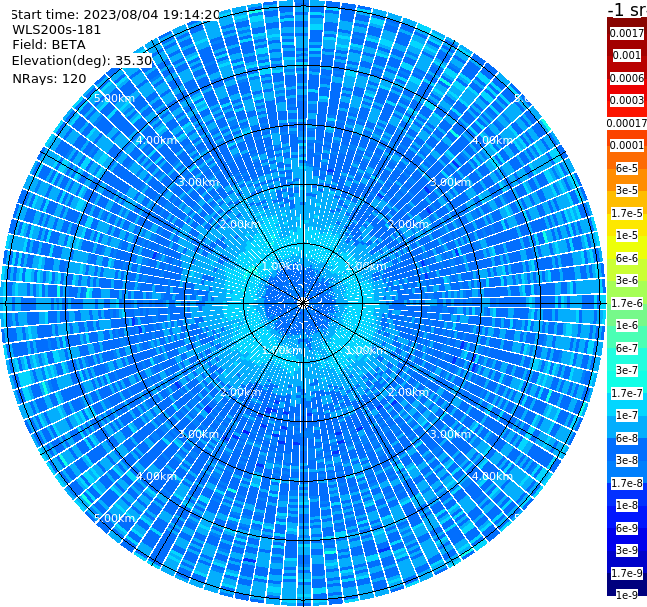Image resolution: width=647 pixels, height=607 pixels.
Task: Pick the 1e-8 colorbar label
Action: point(627,505)
